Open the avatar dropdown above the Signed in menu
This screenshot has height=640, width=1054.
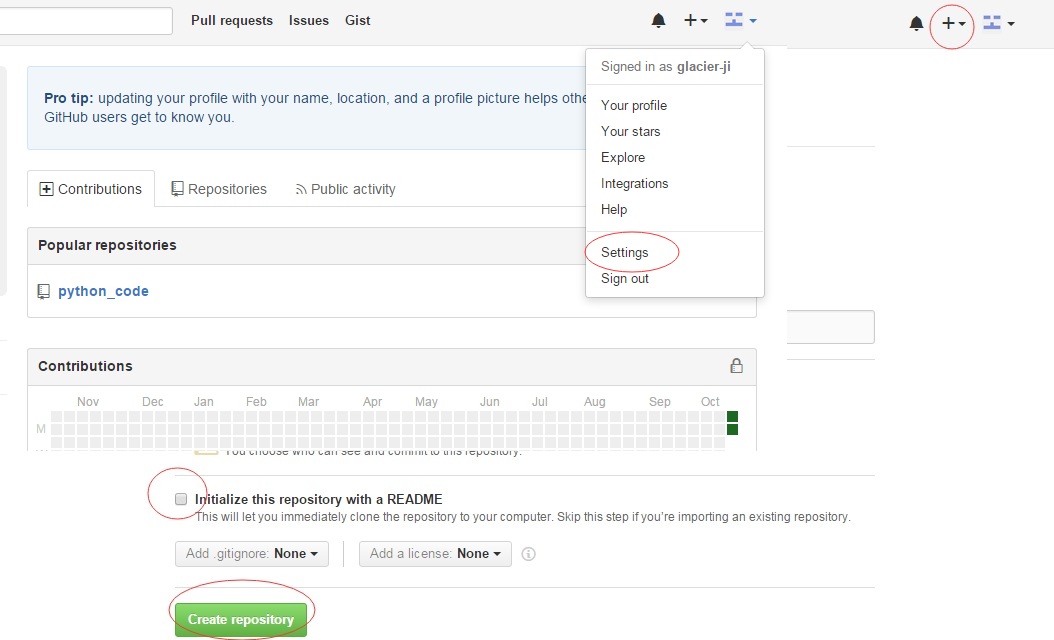pos(740,20)
